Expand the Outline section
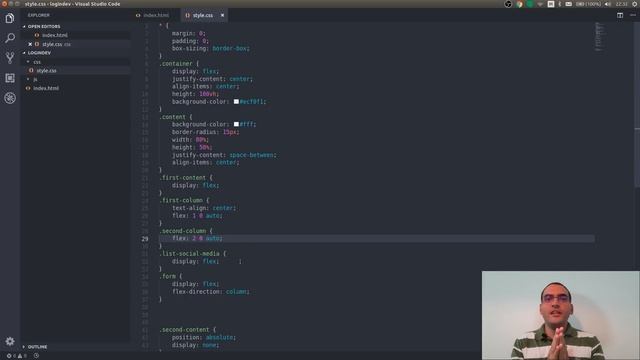This screenshot has width=640, height=360. coord(37,347)
